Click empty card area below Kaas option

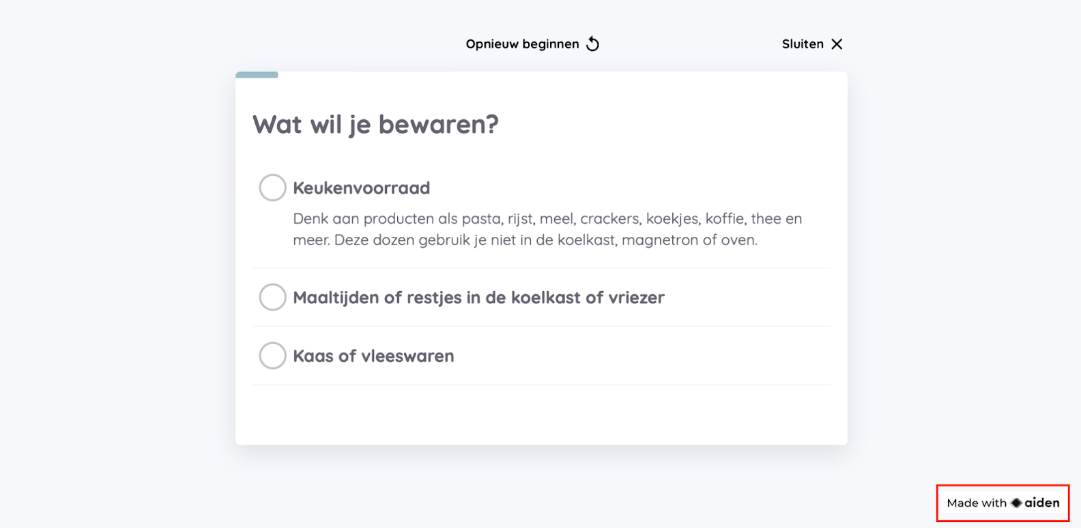[x=541, y=414]
